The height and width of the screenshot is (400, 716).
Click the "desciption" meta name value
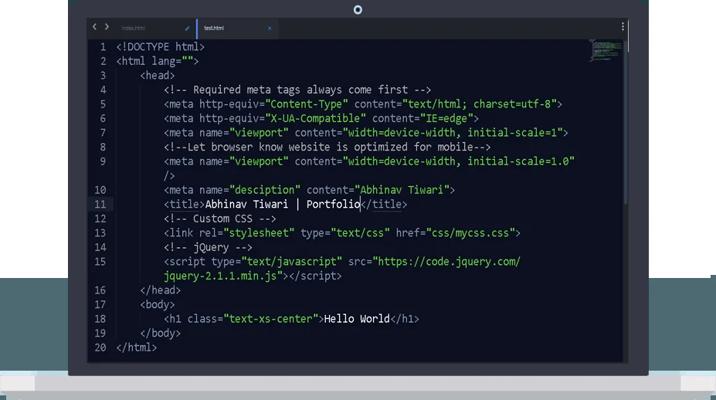[265, 190]
